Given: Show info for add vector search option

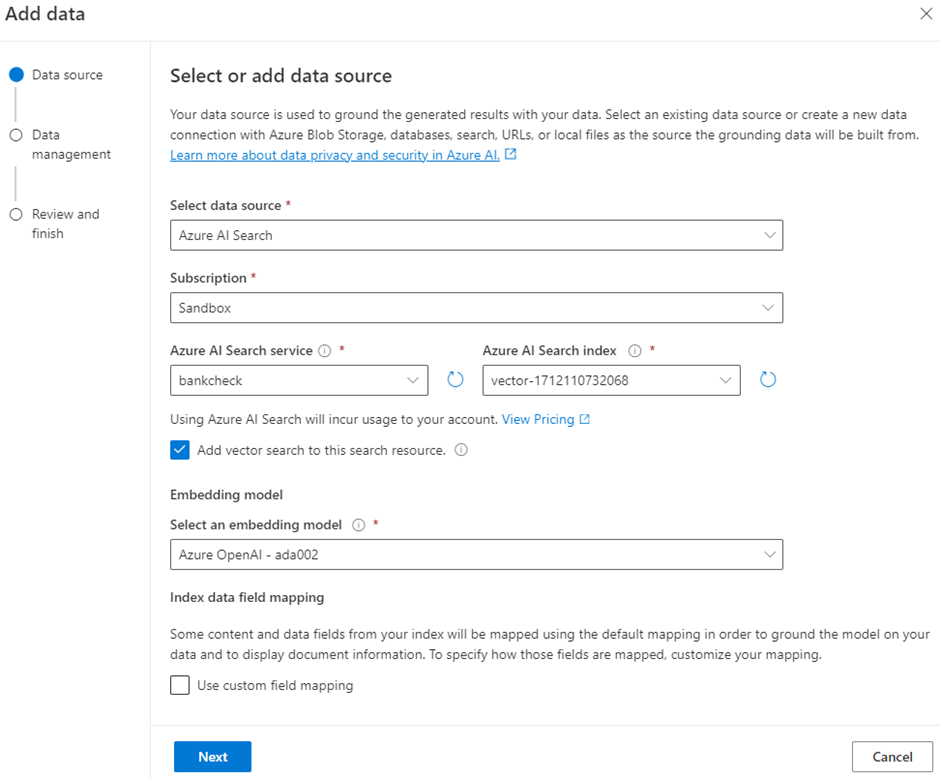Looking at the screenshot, I should pyautogui.click(x=461, y=450).
